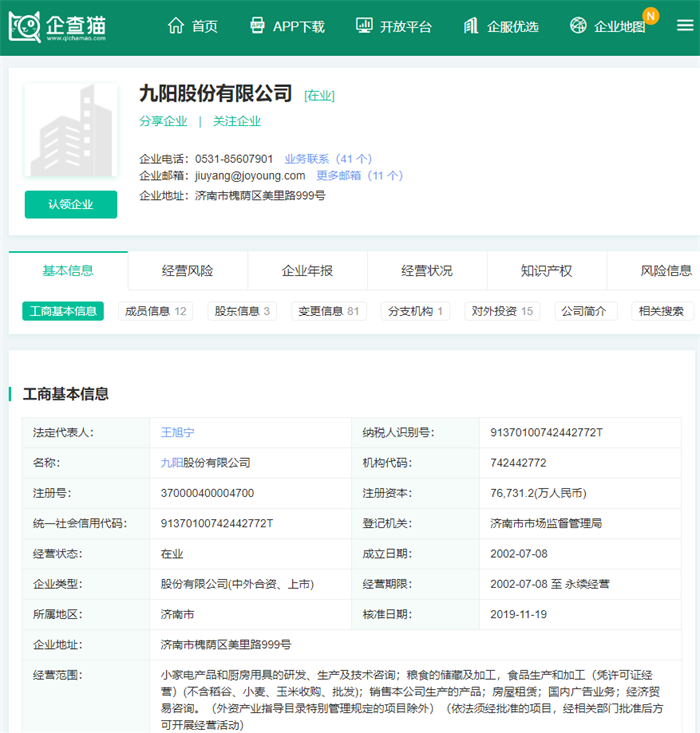This screenshot has width=700, height=733.
Task: Click the 工商基本信息 section heading
Action: [65, 394]
